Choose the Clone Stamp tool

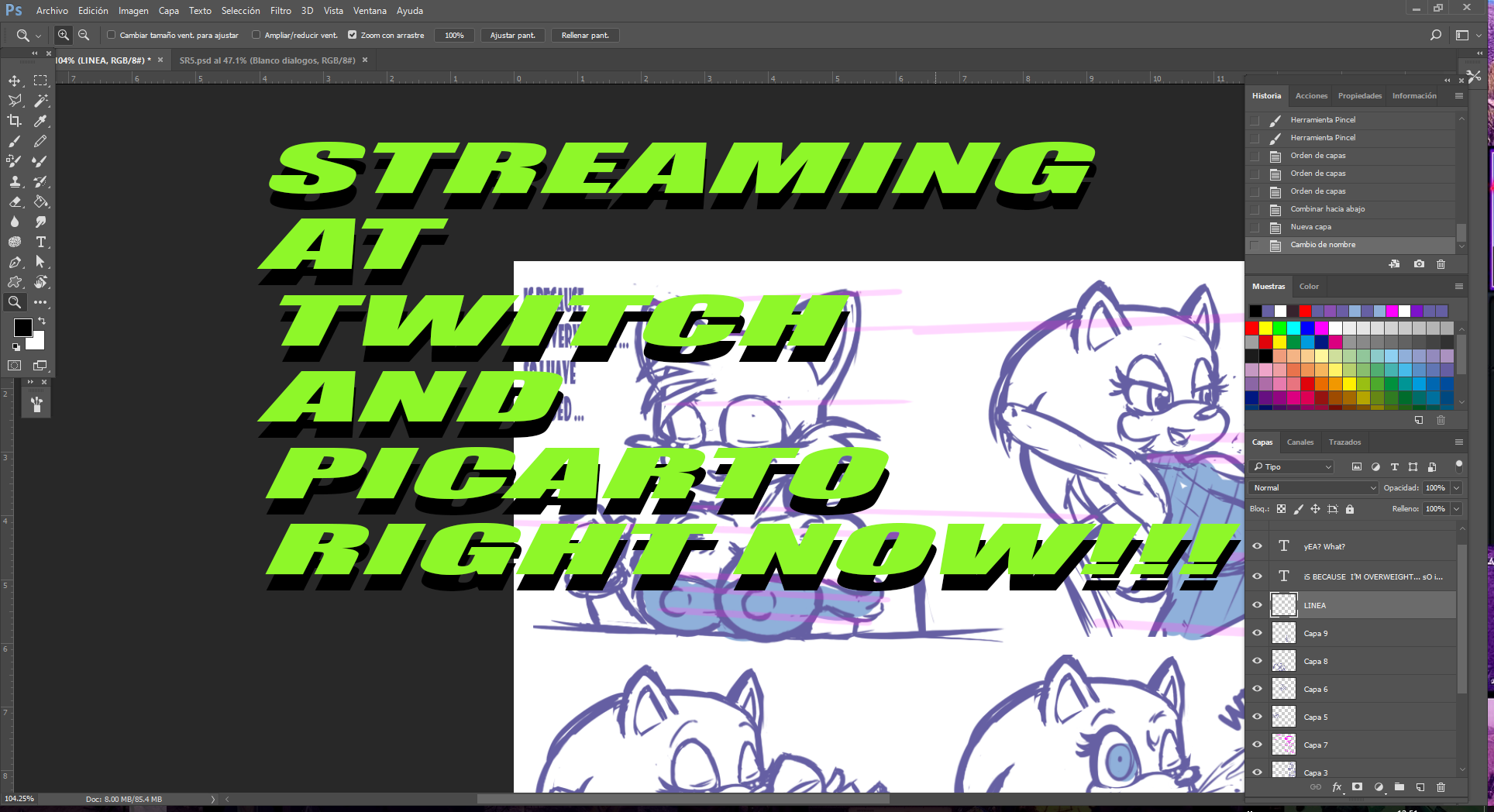[x=15, y=181]
